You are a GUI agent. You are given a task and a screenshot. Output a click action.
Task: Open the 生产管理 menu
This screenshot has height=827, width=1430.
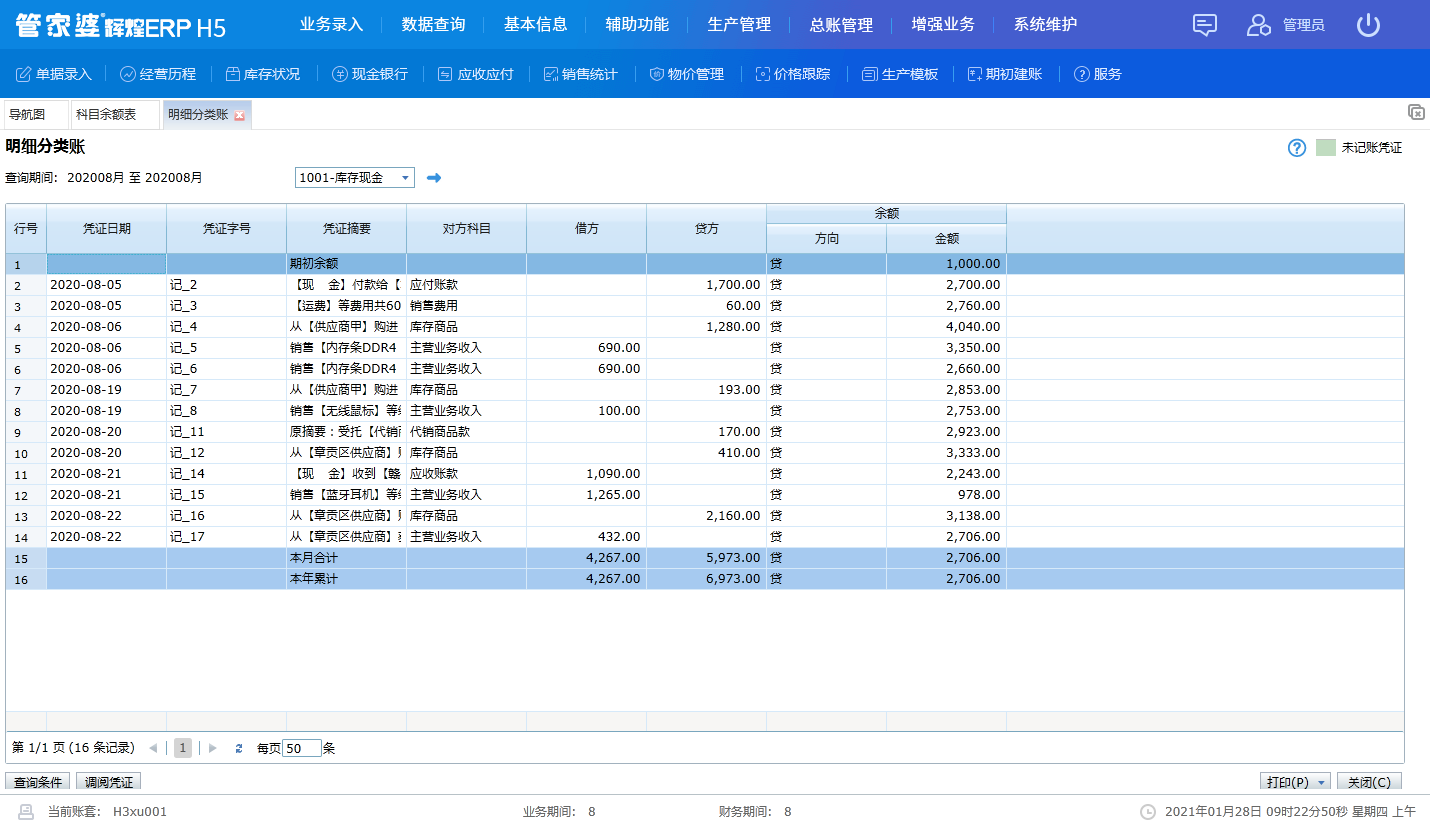(x=739, y=25)
